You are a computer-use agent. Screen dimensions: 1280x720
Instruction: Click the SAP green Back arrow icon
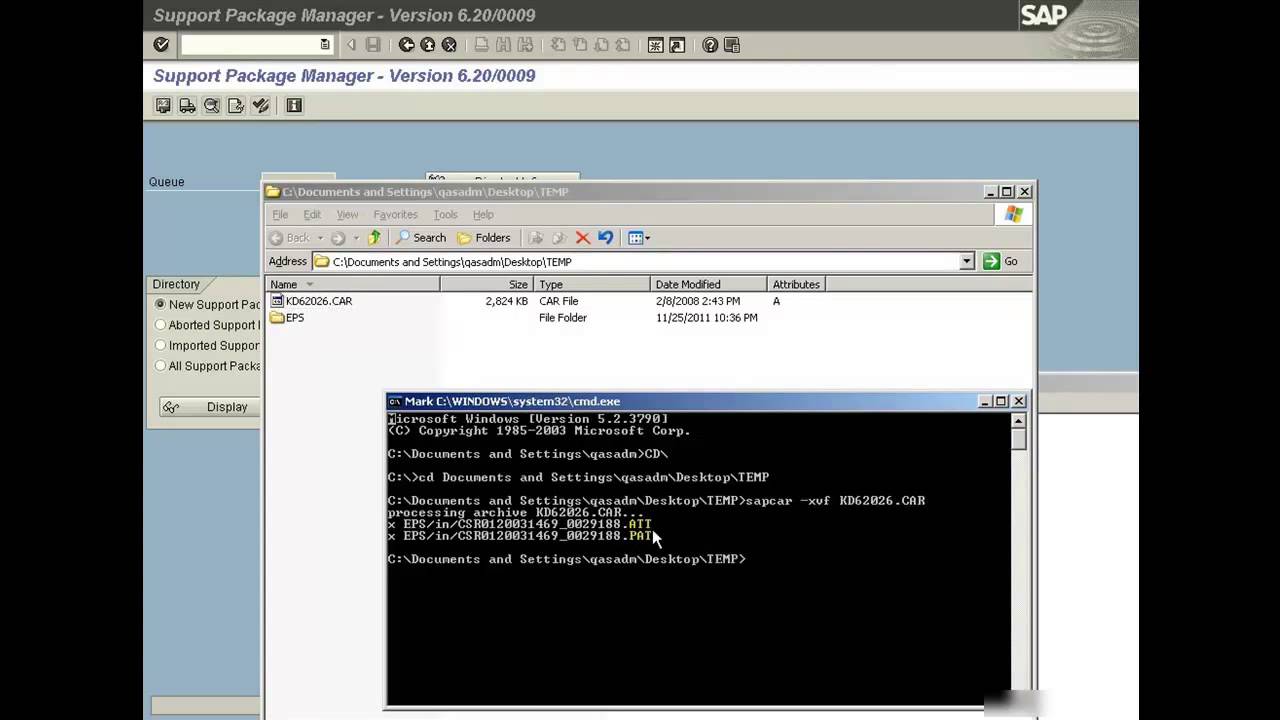406,45
